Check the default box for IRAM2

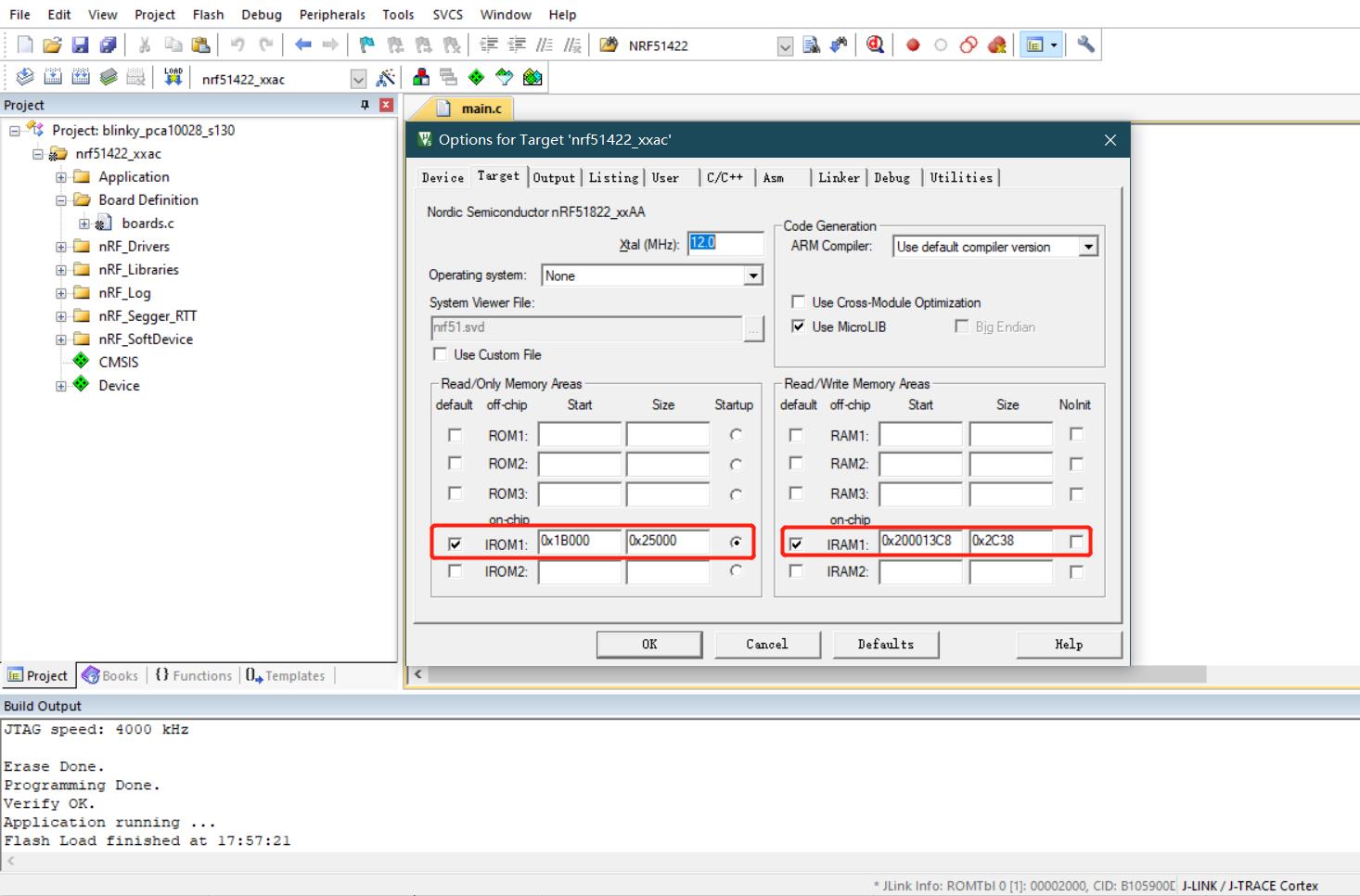coord(796,570)
